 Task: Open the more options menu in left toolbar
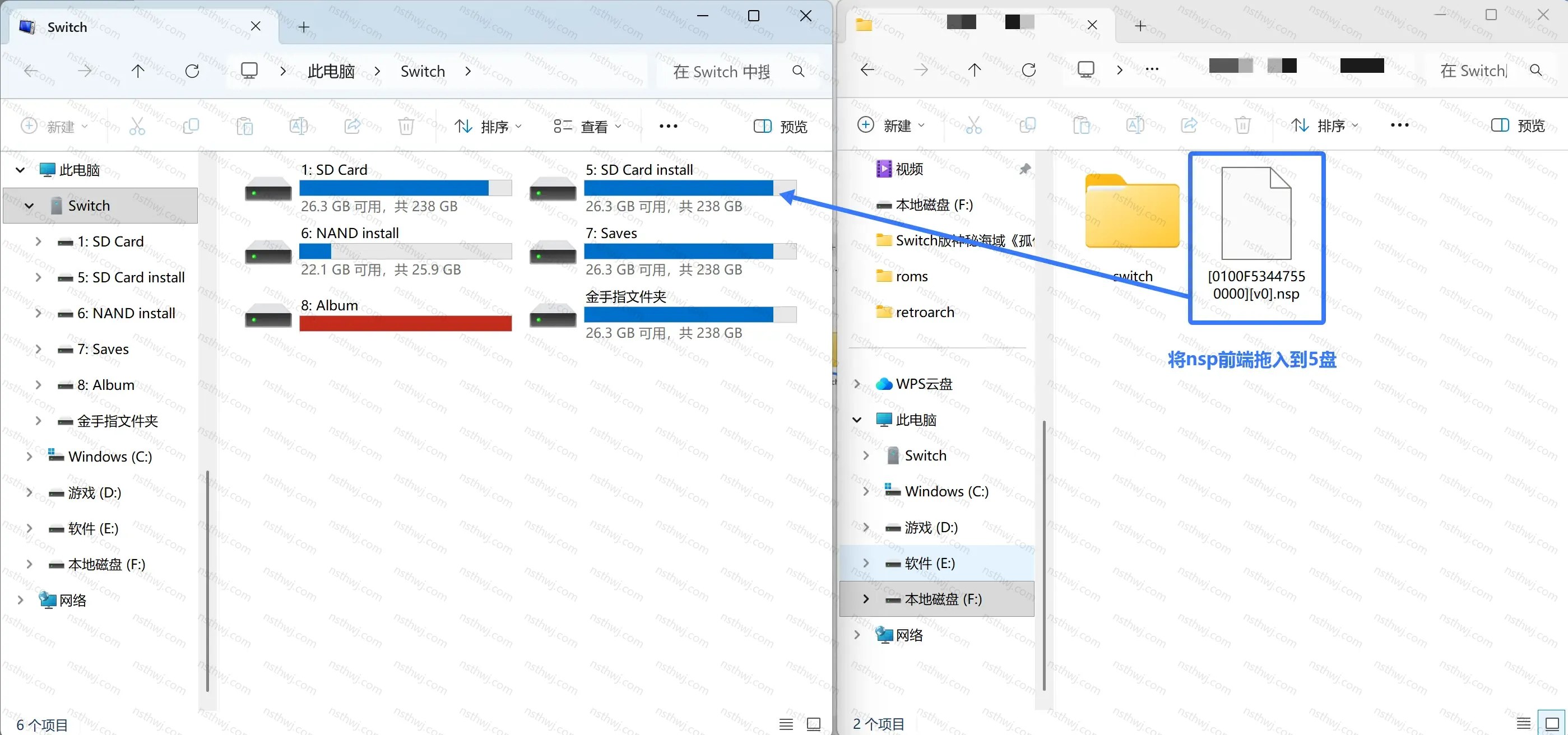(x=669, y=127)
